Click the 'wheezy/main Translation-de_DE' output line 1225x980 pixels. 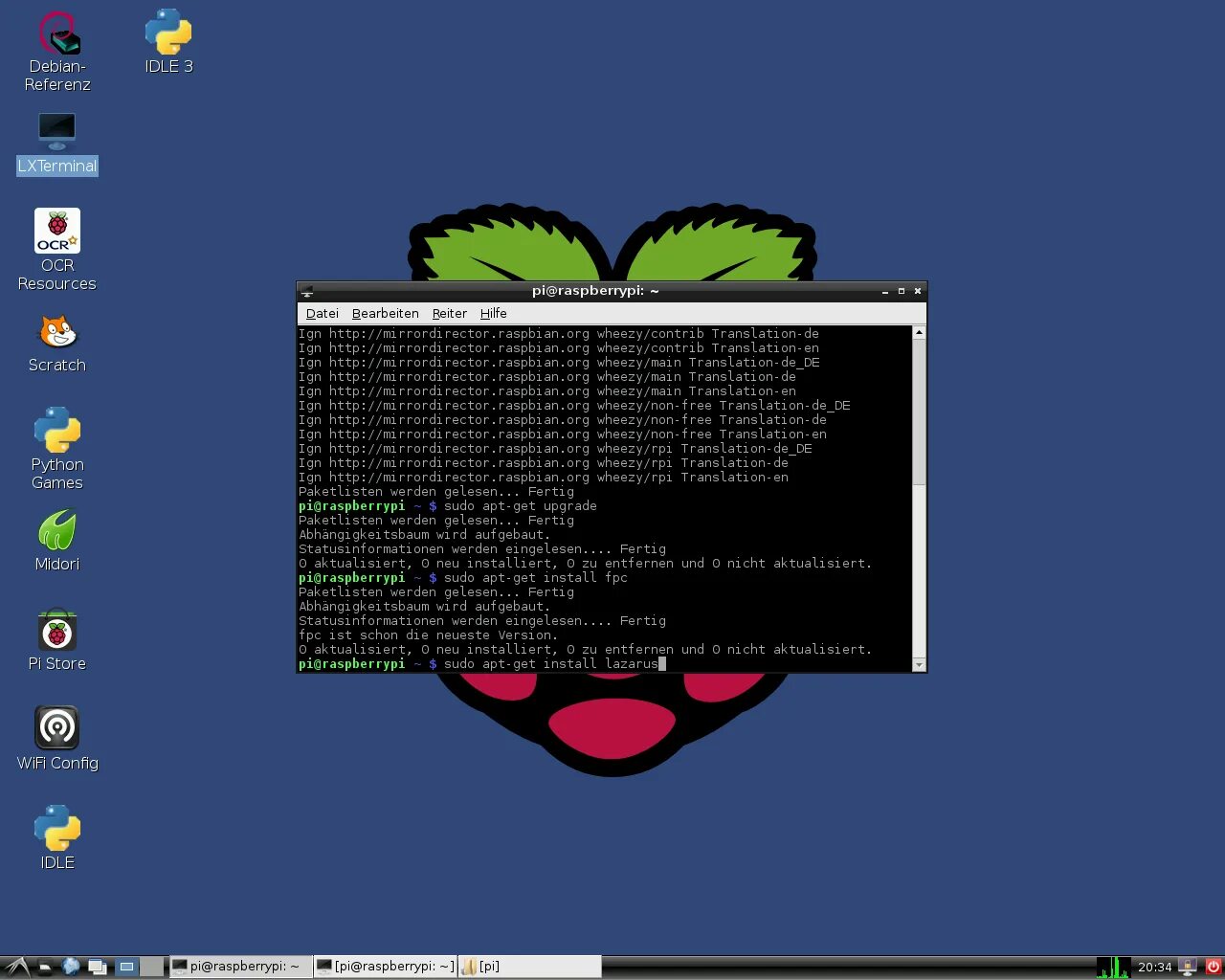(x=559, y=363)
